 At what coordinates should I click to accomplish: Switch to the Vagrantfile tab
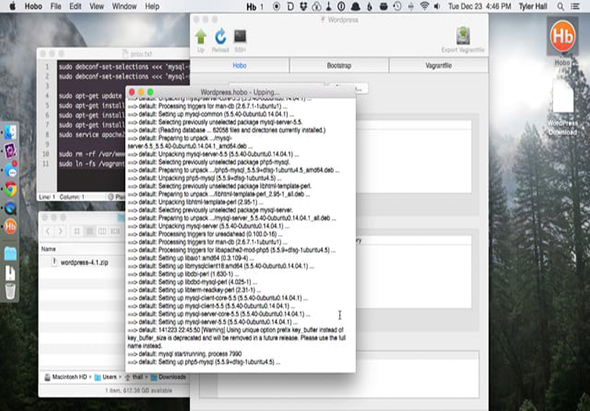(x=438, y=65)
